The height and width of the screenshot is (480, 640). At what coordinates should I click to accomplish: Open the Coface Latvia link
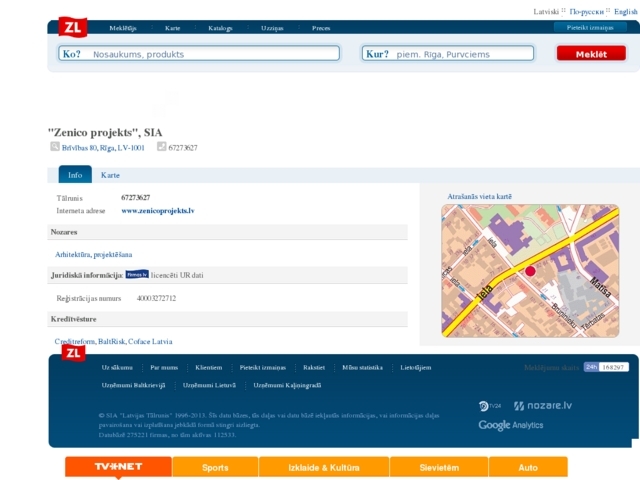(150, 341)
